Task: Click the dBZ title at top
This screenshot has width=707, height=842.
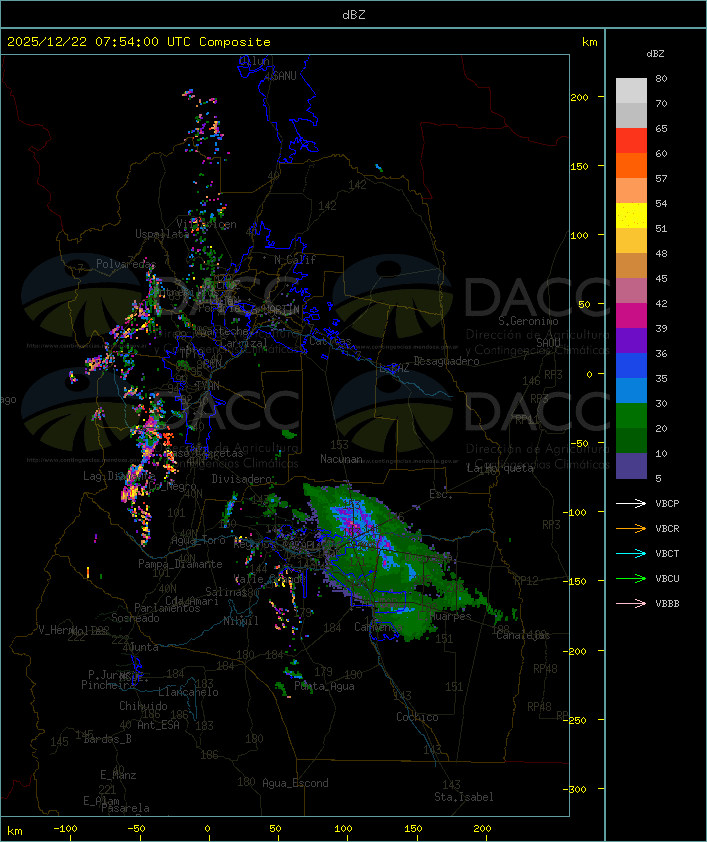Action: point(354,15)
